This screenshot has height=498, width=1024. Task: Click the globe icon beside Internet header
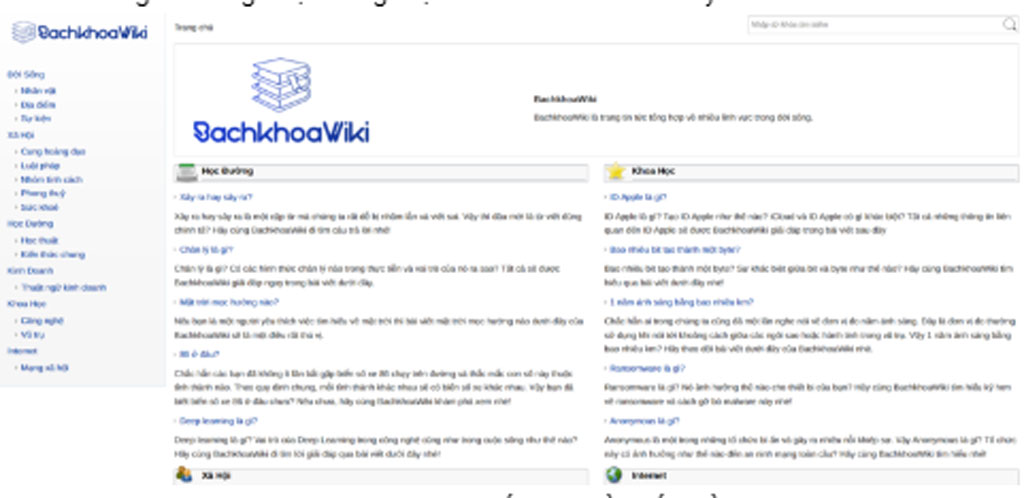coord(614,475)
